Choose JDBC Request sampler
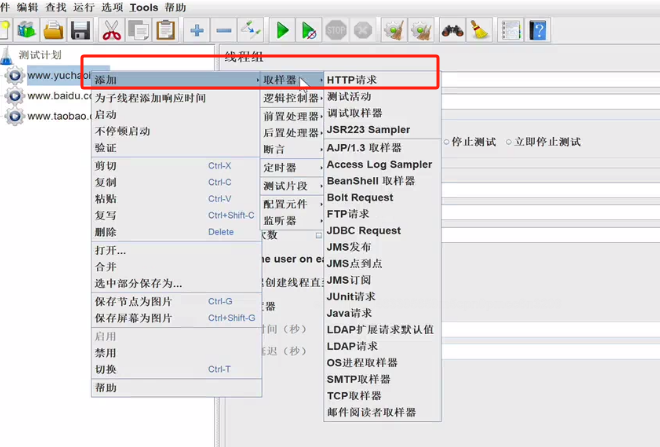Image resolution: width=660 pixels, height=447 pixels. pos(382,231)
